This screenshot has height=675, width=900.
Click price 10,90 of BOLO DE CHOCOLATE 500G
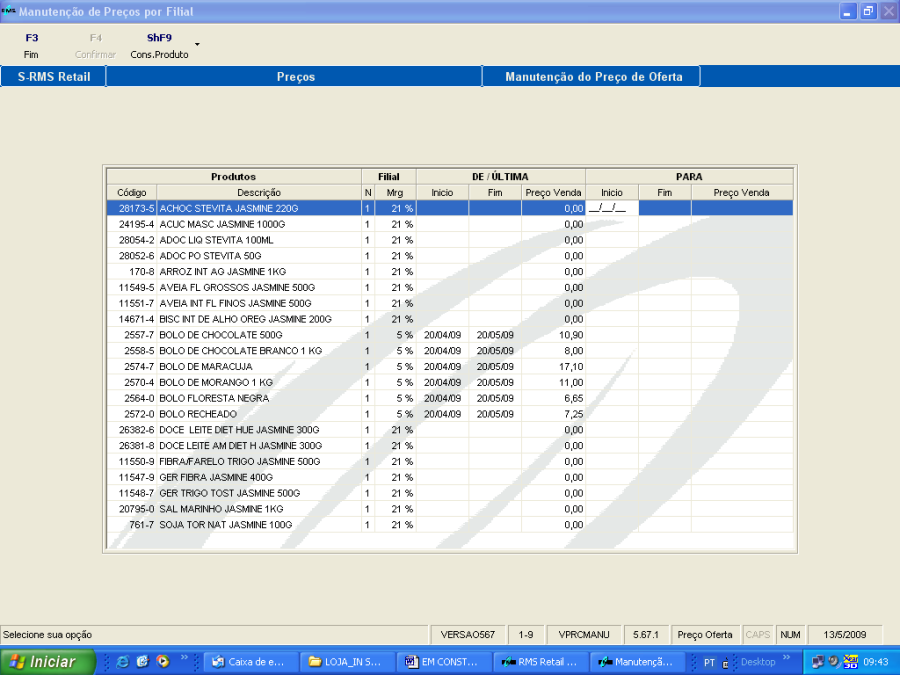click(571, 335)
